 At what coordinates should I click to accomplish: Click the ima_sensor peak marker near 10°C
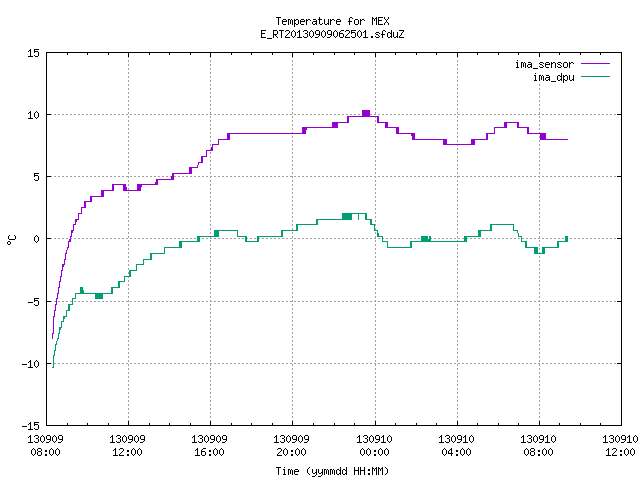pyautogui.click(x=366, y=113)
